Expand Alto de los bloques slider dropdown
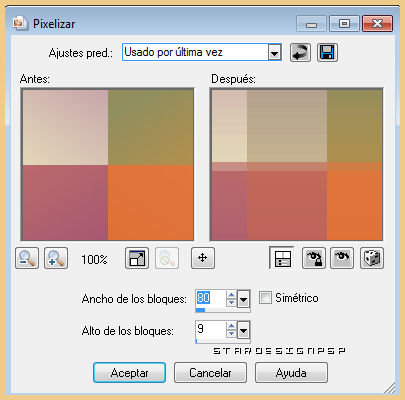The width and height of the screenshot is (405, 400). [x=244, y=330]
